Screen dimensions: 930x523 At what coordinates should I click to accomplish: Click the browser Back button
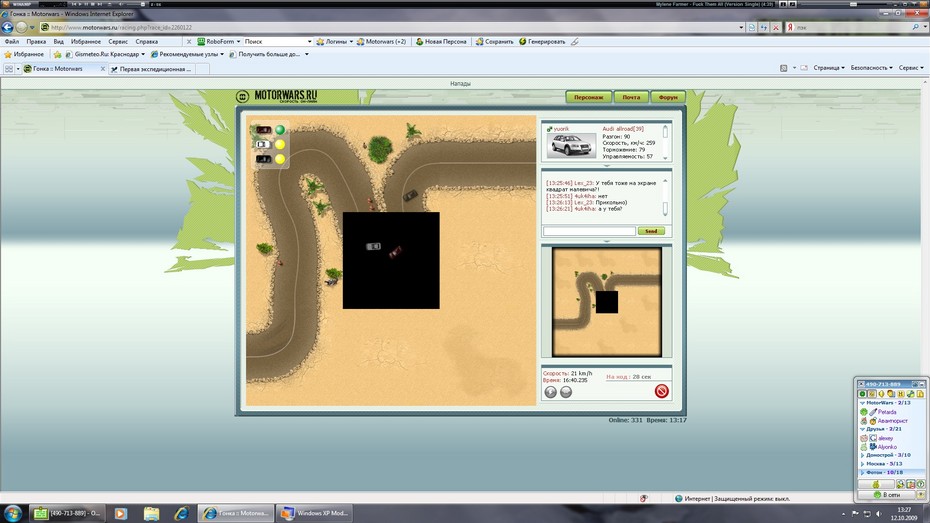click(x=7, y=27)
